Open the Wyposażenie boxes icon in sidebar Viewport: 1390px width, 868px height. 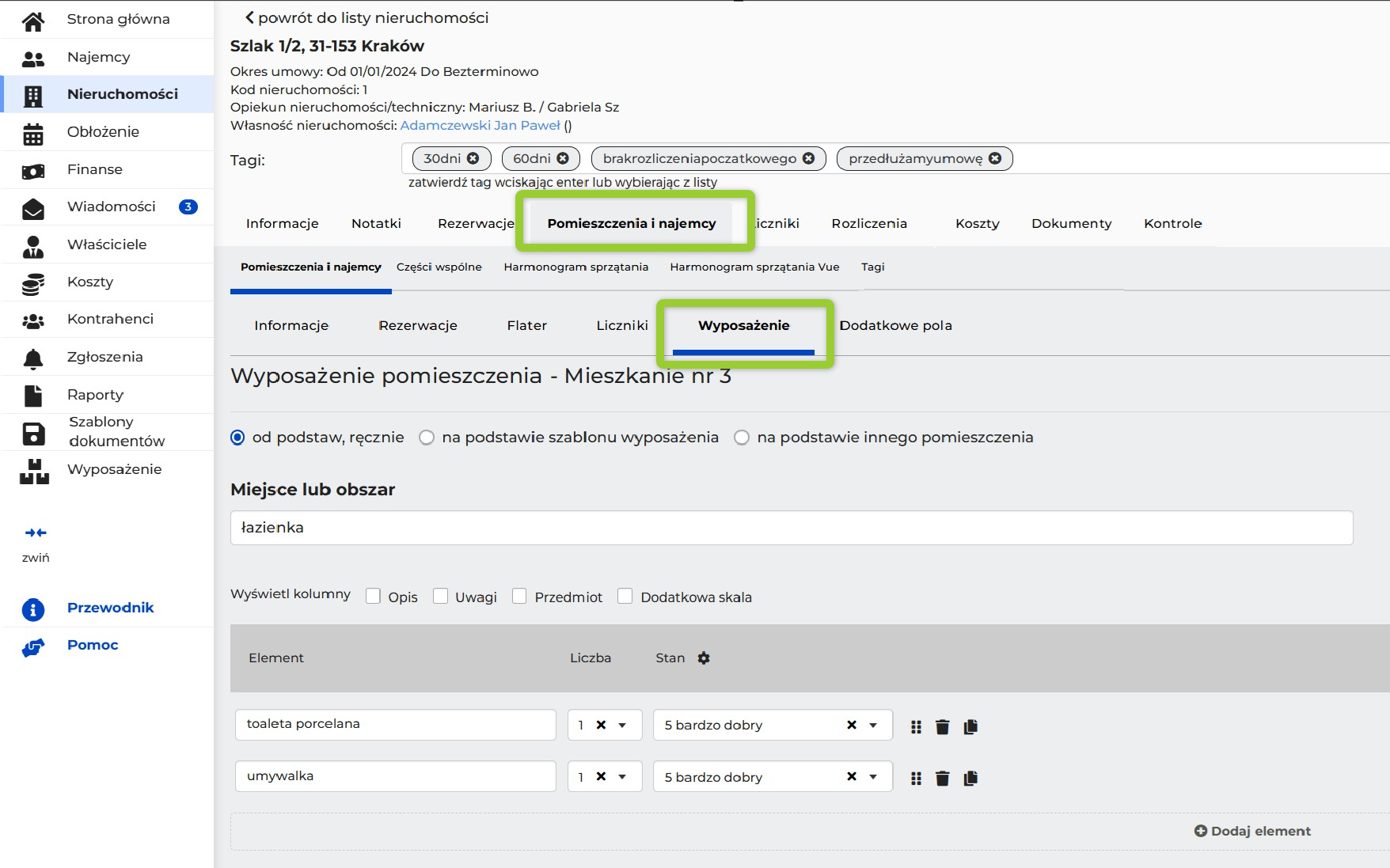point(34,472)
